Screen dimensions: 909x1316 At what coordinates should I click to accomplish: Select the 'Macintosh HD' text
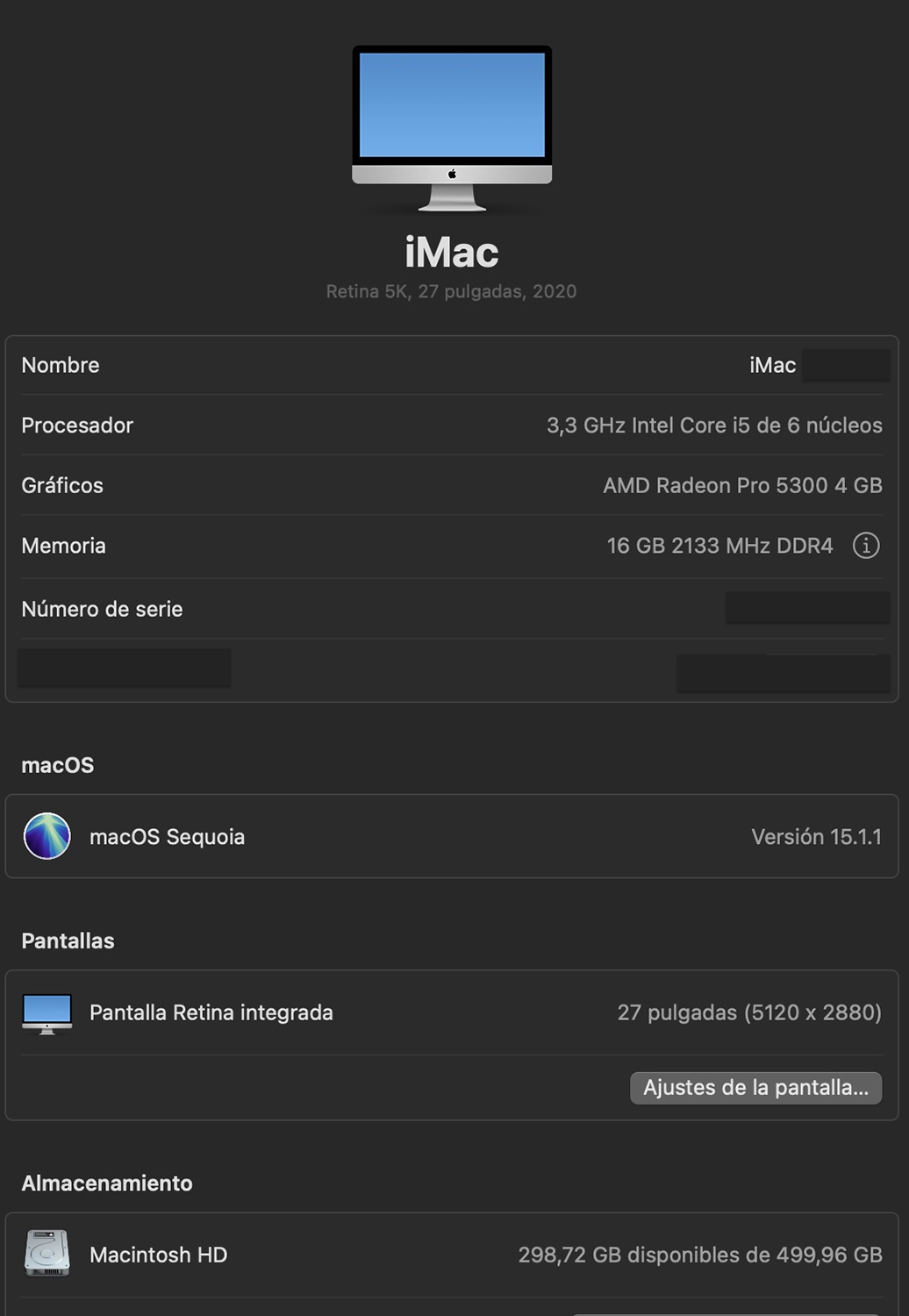(x=158, y=1255)
